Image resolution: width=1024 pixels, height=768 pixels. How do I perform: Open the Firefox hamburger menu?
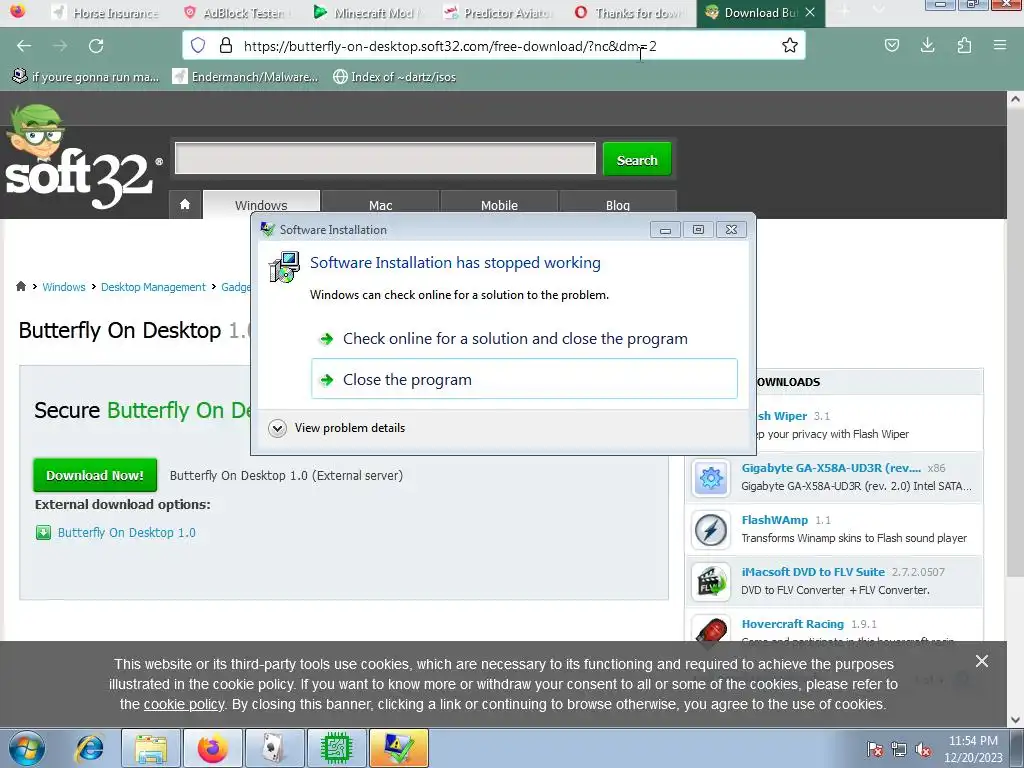(1000, 45)
